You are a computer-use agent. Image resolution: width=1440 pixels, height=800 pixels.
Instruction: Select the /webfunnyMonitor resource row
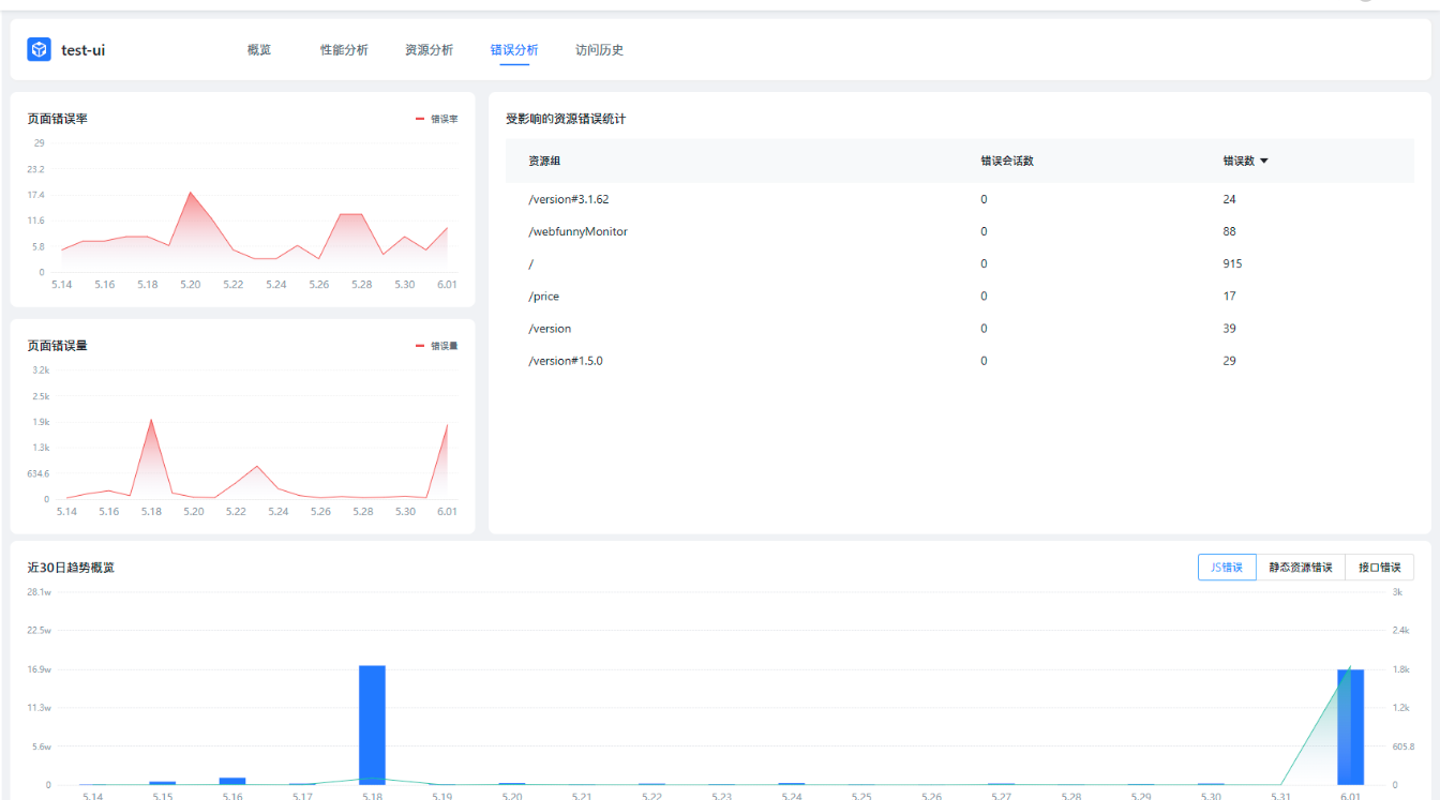(x=960, y=231)
